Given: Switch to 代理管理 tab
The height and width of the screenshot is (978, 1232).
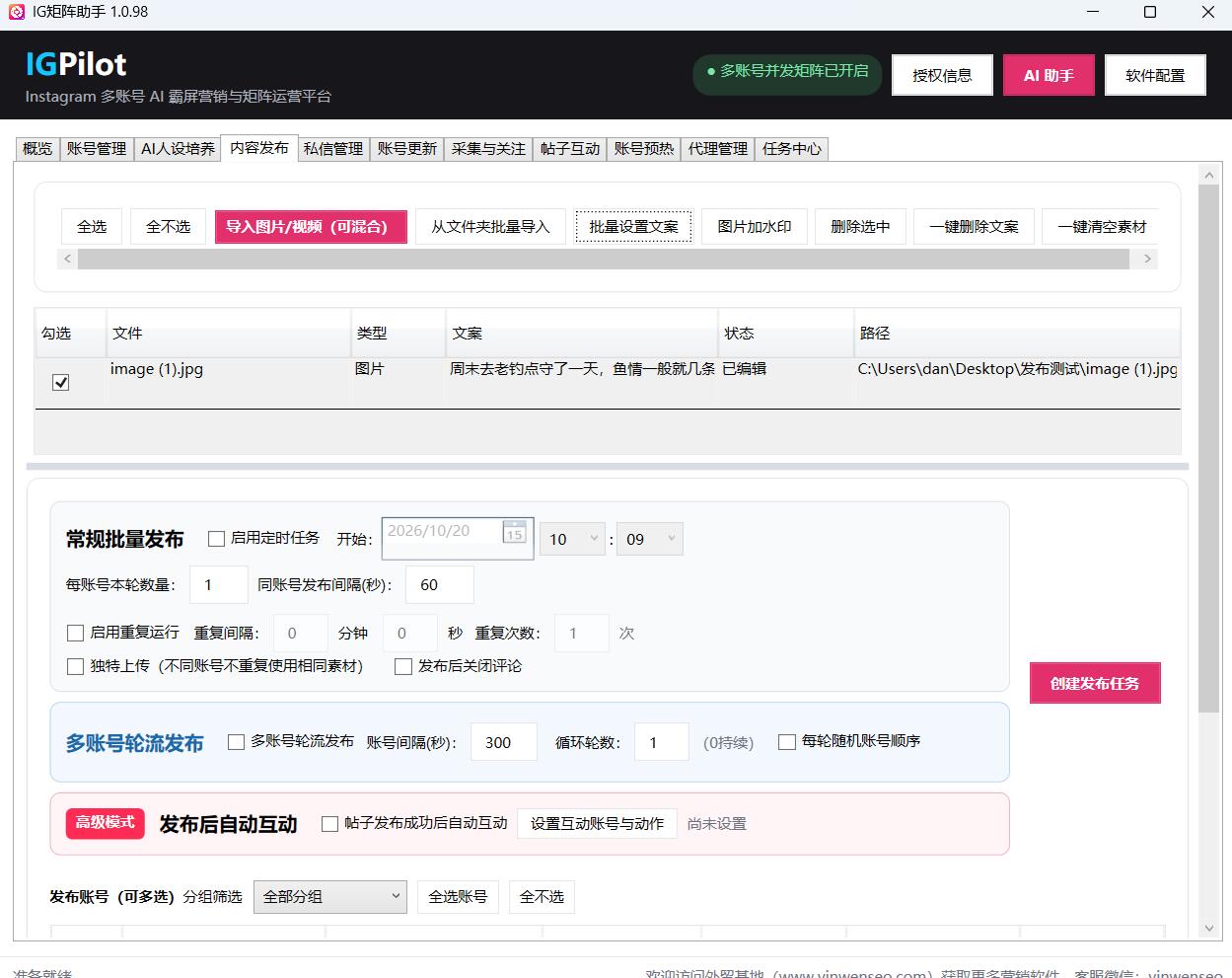Looking at the screenshot, I should (x=718, y=149).
